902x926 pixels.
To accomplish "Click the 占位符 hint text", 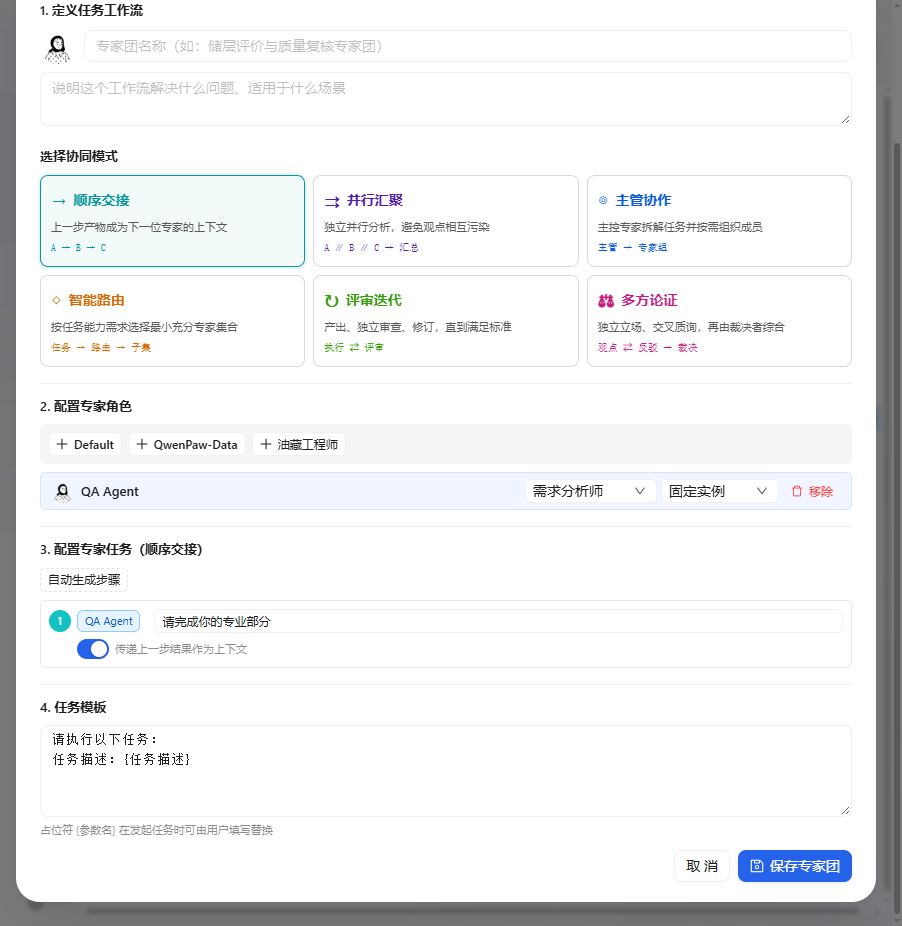I will pyautogui.click(x=157, y=830).
